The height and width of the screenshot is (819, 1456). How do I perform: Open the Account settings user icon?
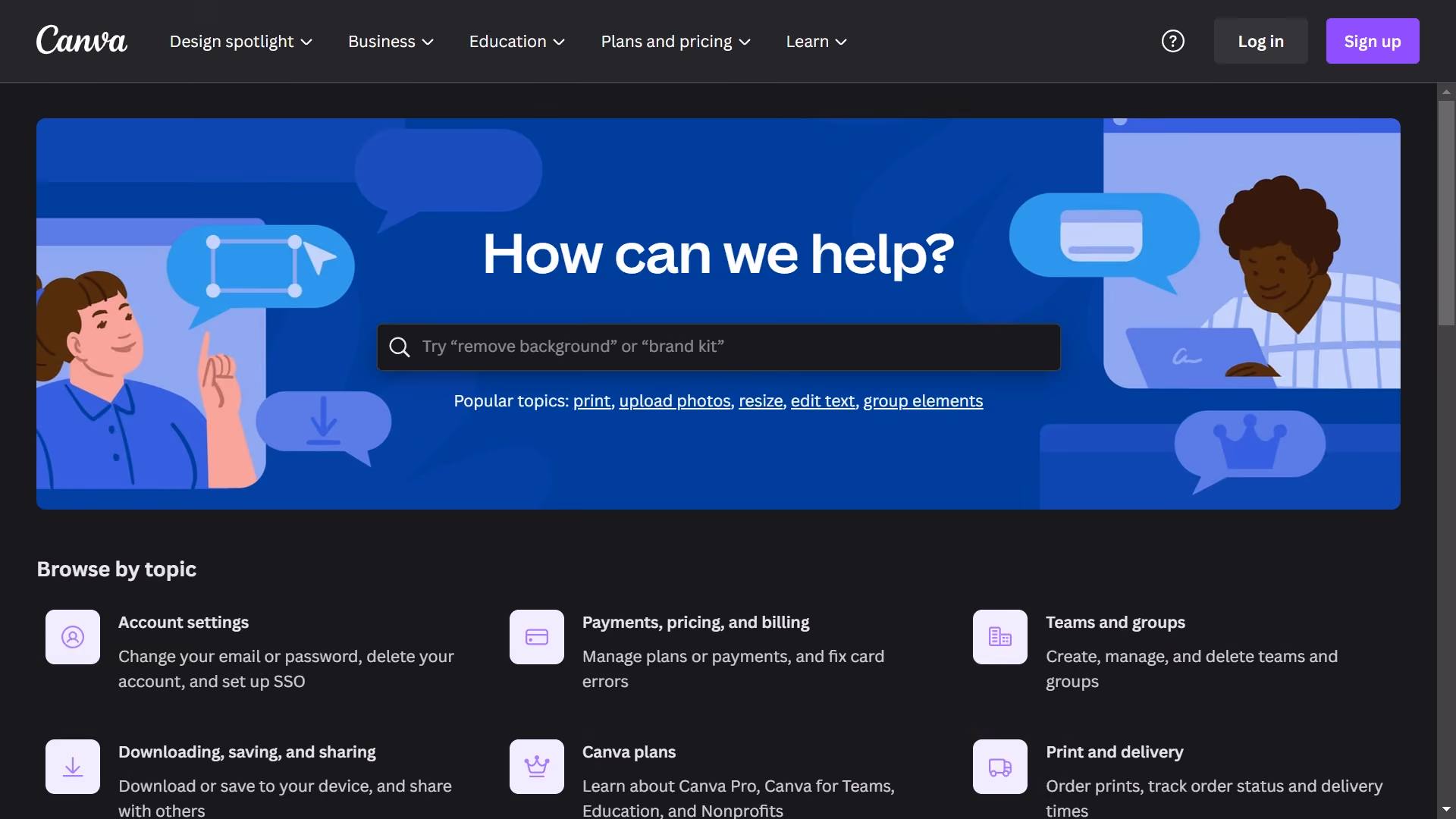click(73, 637)
